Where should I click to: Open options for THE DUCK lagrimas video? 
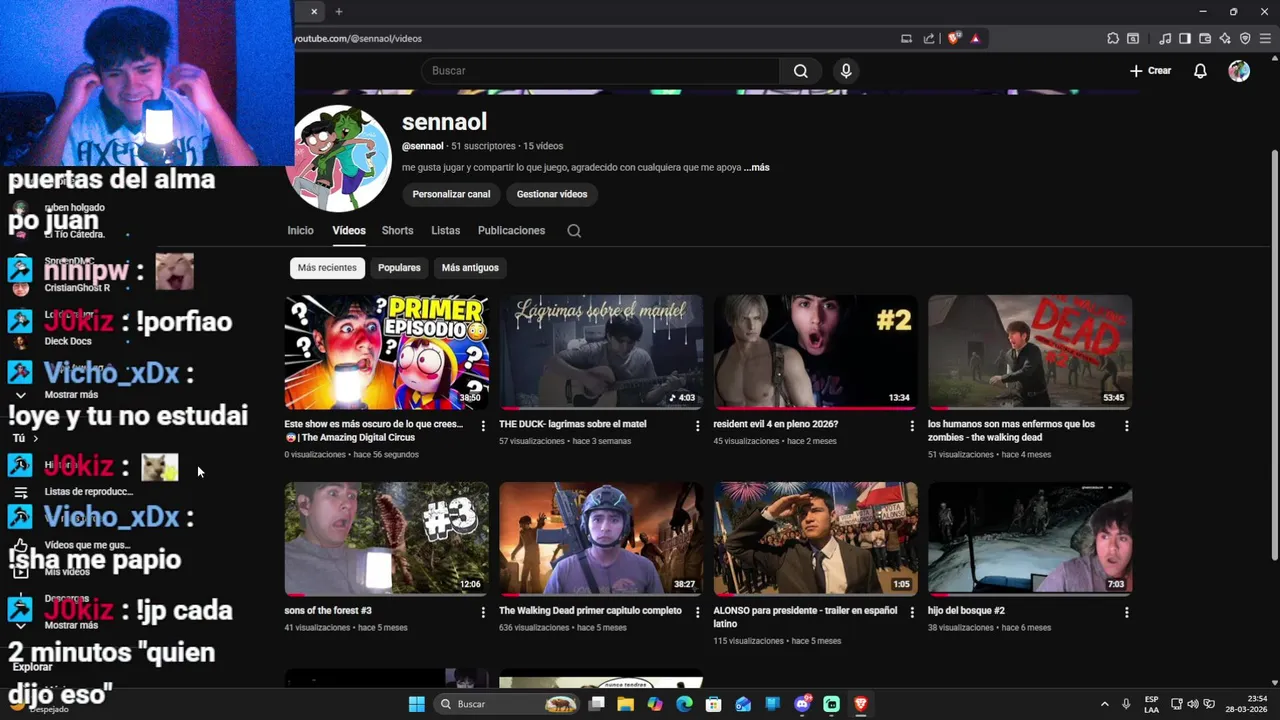click(698, 426)
